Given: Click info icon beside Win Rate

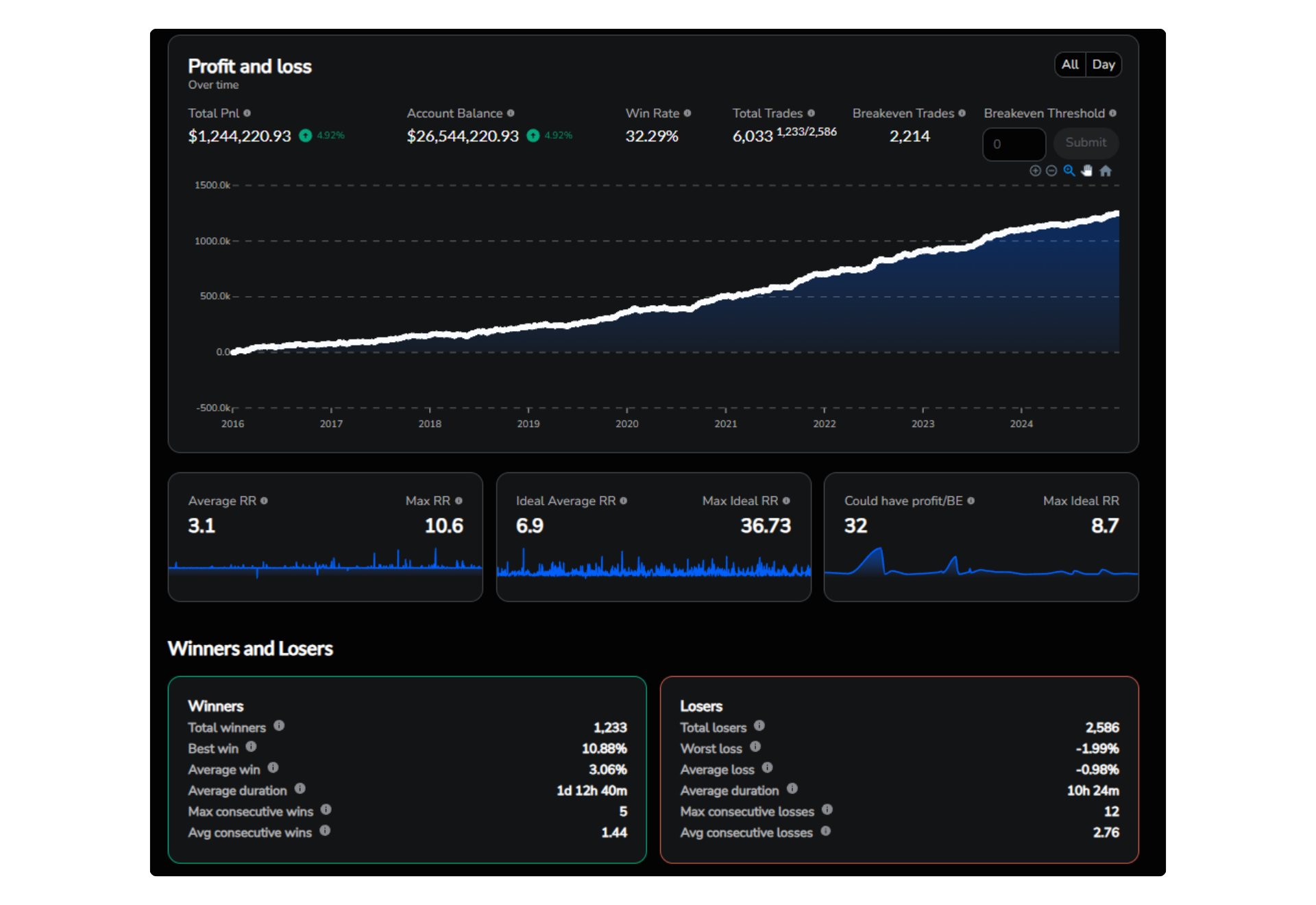Looking at the screenshot, I should point(687,113).
